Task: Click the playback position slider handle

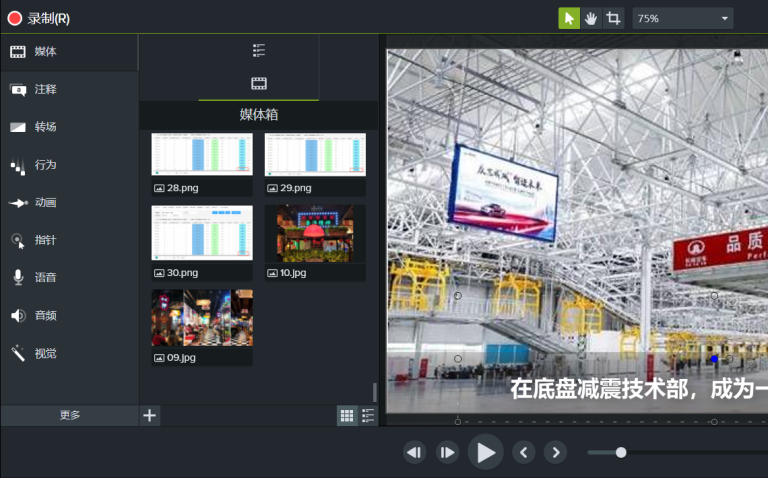Action: click(621, 452)
